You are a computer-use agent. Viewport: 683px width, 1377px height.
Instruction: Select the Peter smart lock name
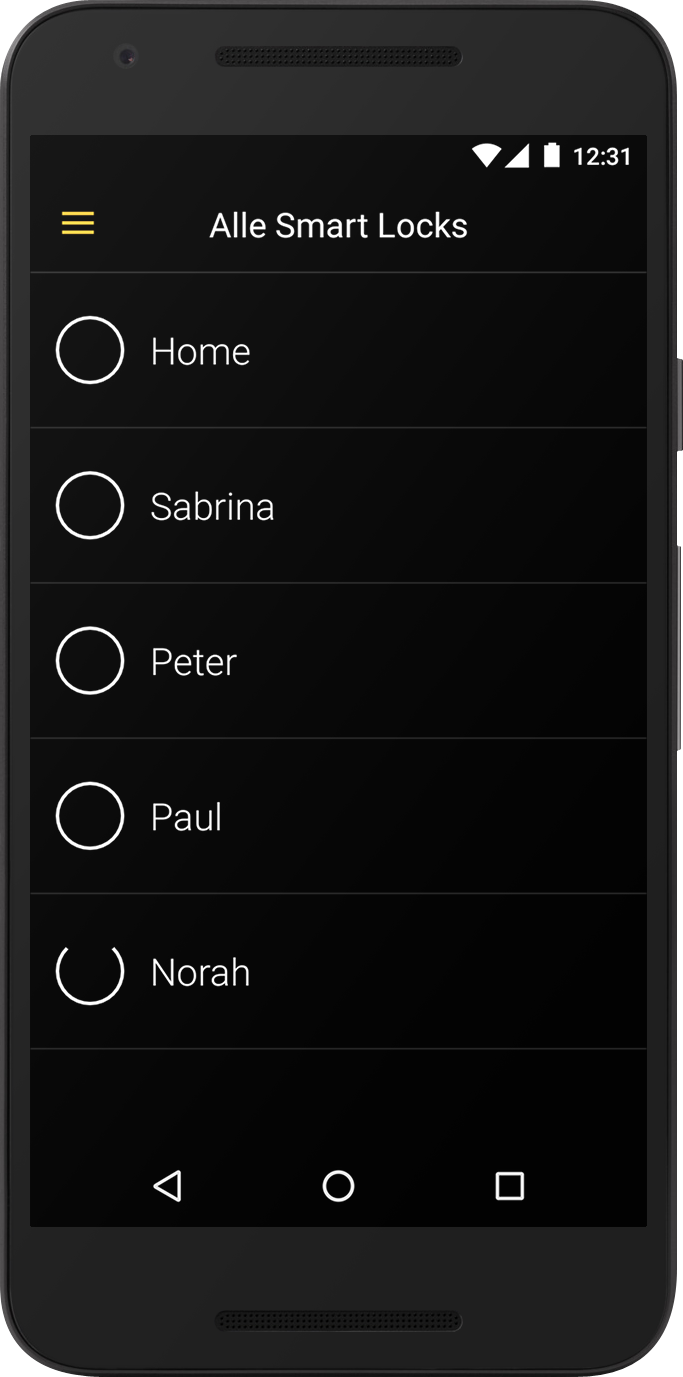click(194, 662)
